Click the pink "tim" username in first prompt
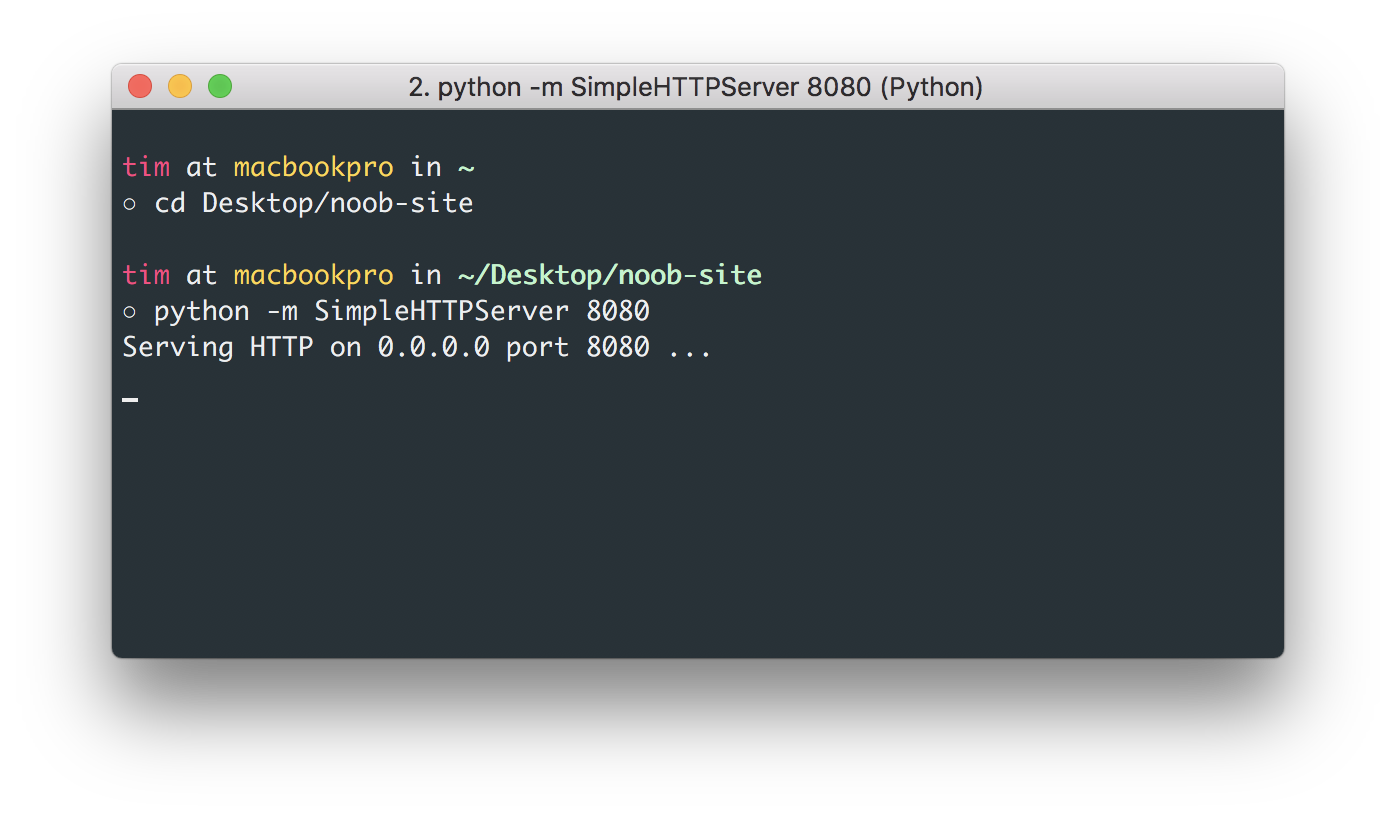This screenshot has width=1396, height=818. click(146, 167)
